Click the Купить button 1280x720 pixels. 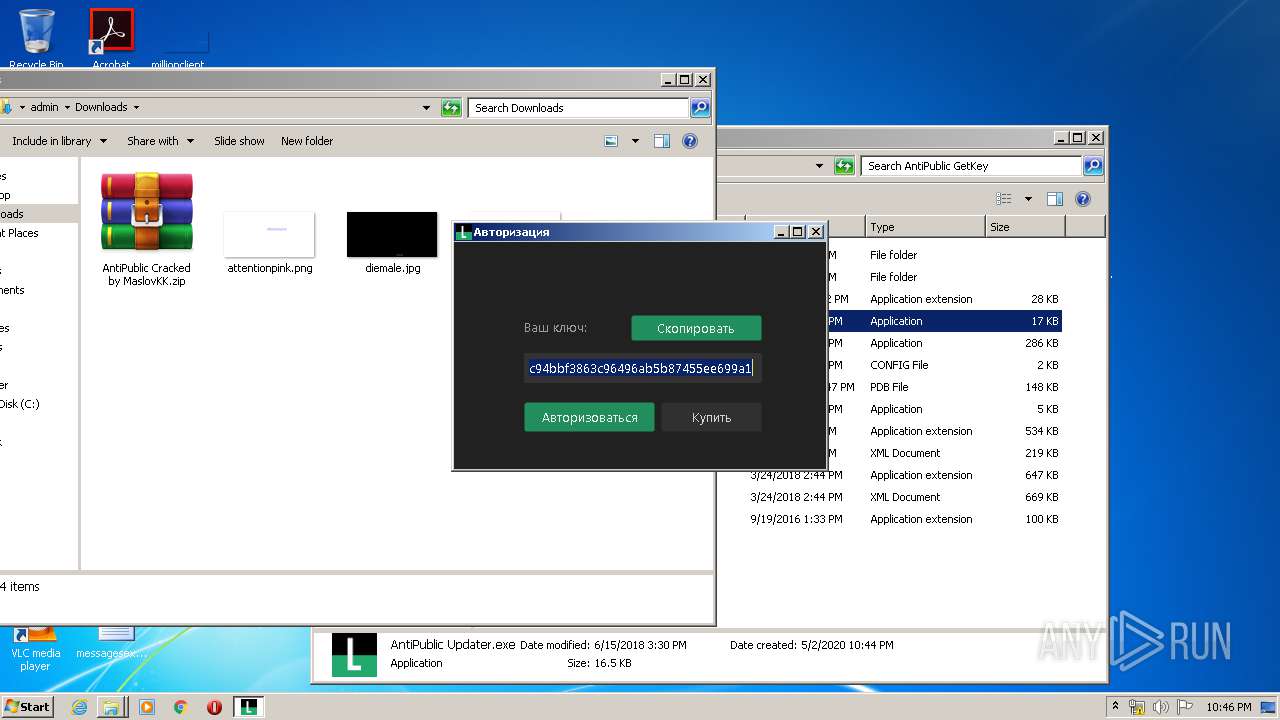tap(711, 417)
